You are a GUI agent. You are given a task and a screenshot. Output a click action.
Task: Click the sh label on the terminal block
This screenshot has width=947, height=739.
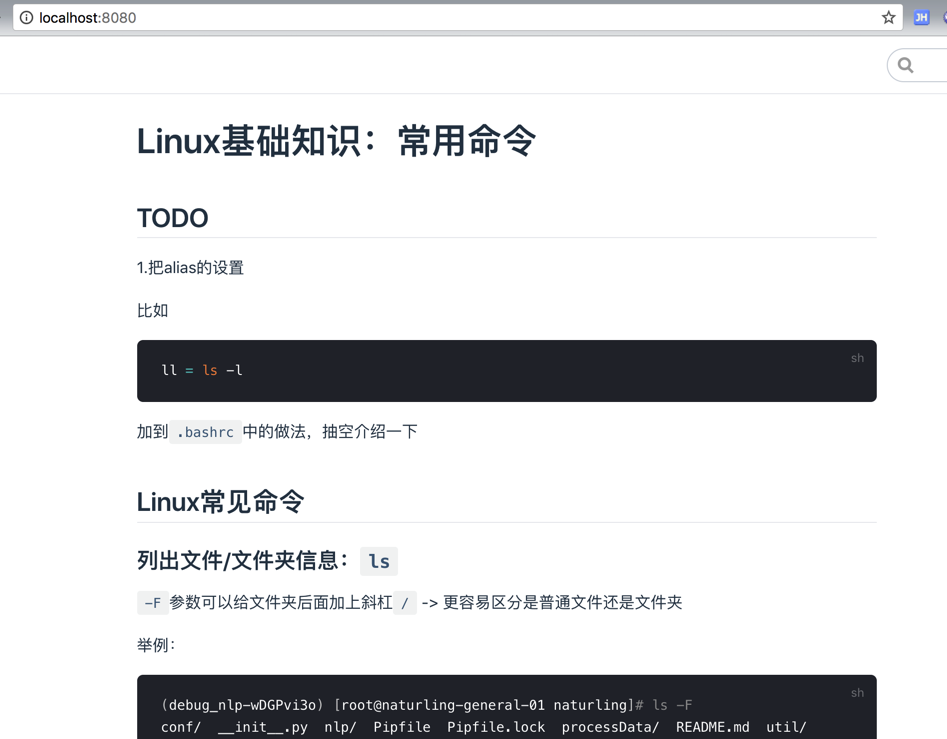pyautogui.click(x=857, y=693)
